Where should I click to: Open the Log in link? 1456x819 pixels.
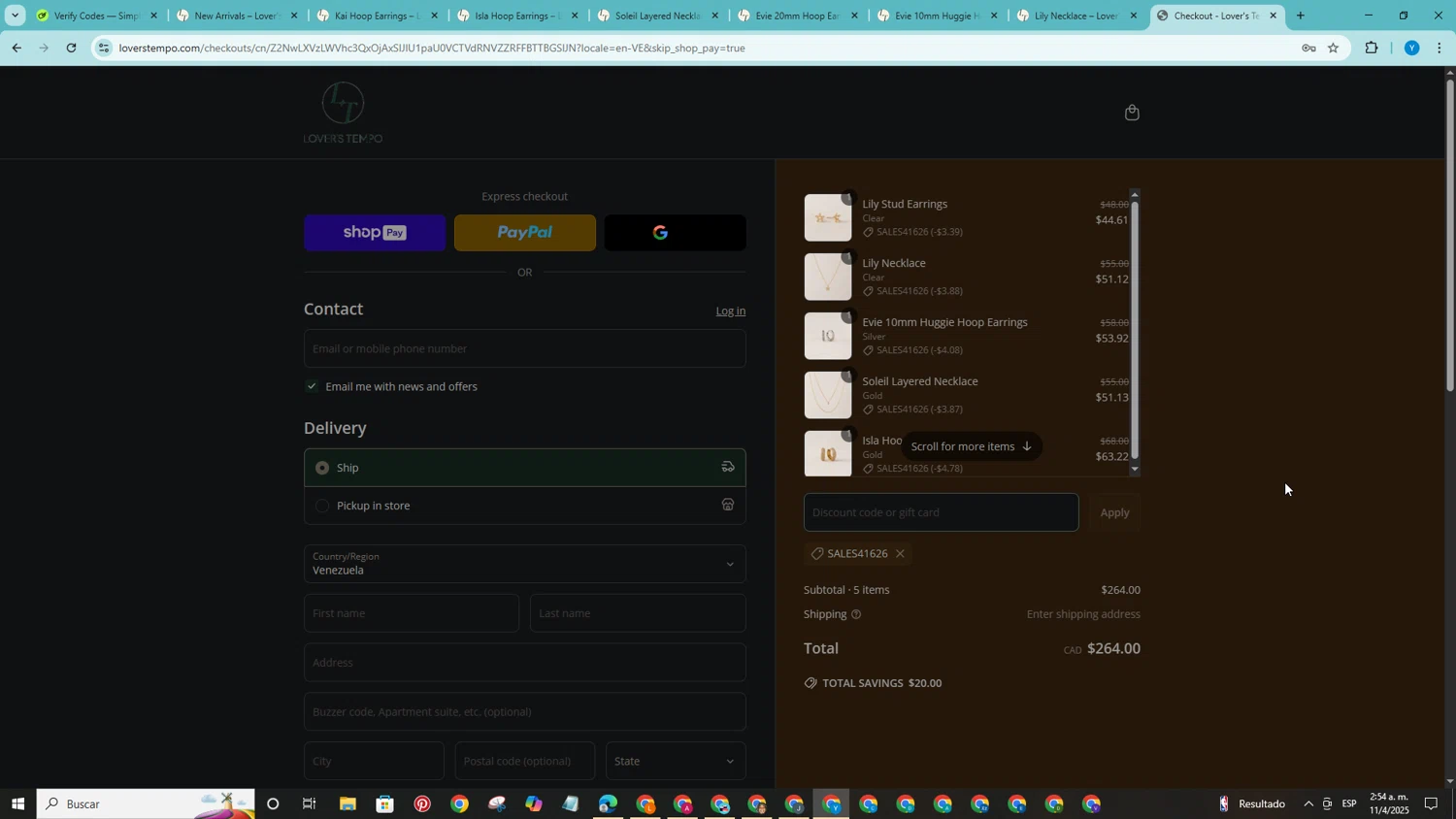(731, 311)
